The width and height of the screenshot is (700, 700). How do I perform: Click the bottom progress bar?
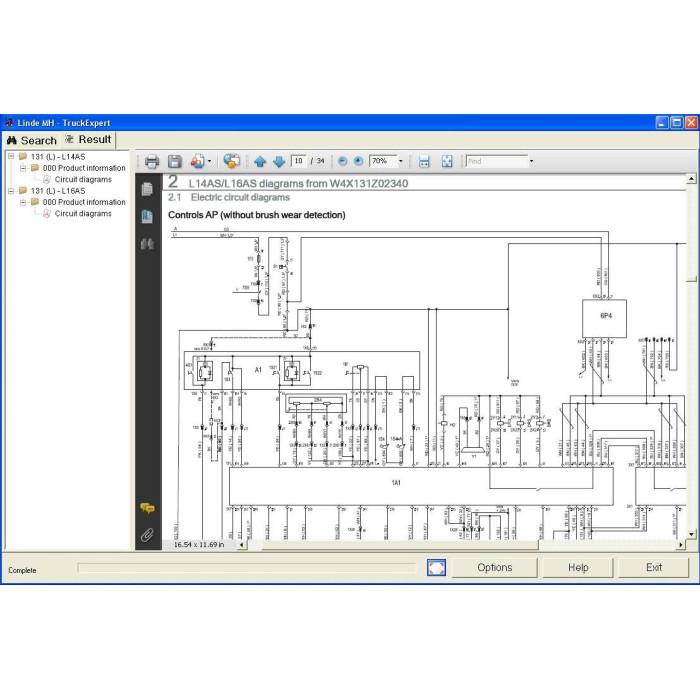[x=246, y=568]
